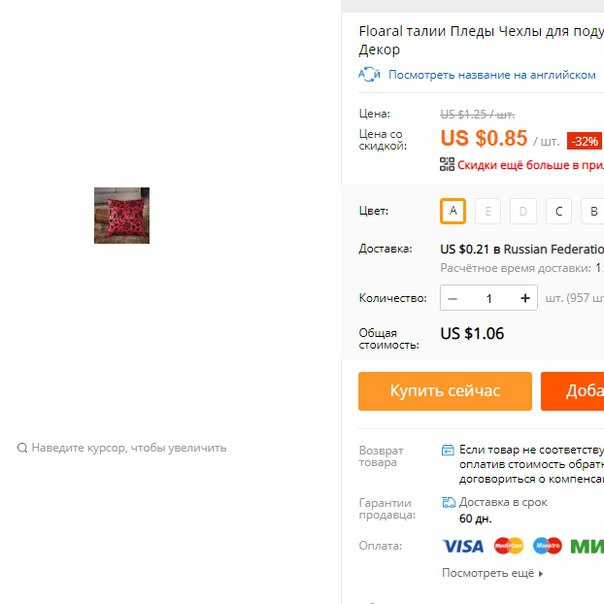The width and height of the screenshot is (604, 604).
Task: Click the magnifier icon under the product image
Action: [22, 448]
